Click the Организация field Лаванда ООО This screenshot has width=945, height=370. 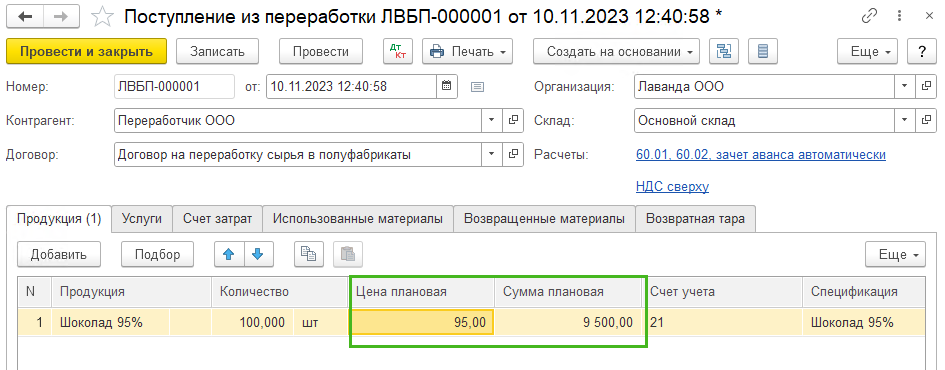765,86
